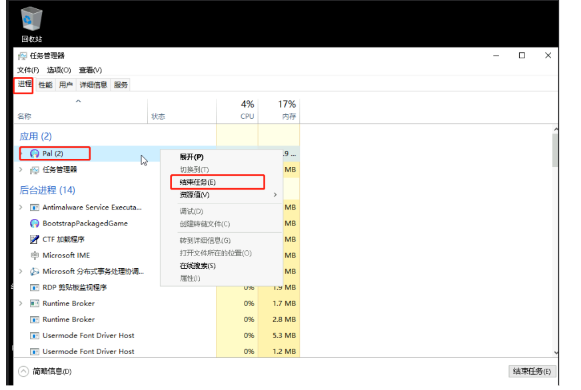Image resolution: width=581 pixels, height=390 pixels.
Task: Expand the first Runtime Broker row
Action: 21,303
